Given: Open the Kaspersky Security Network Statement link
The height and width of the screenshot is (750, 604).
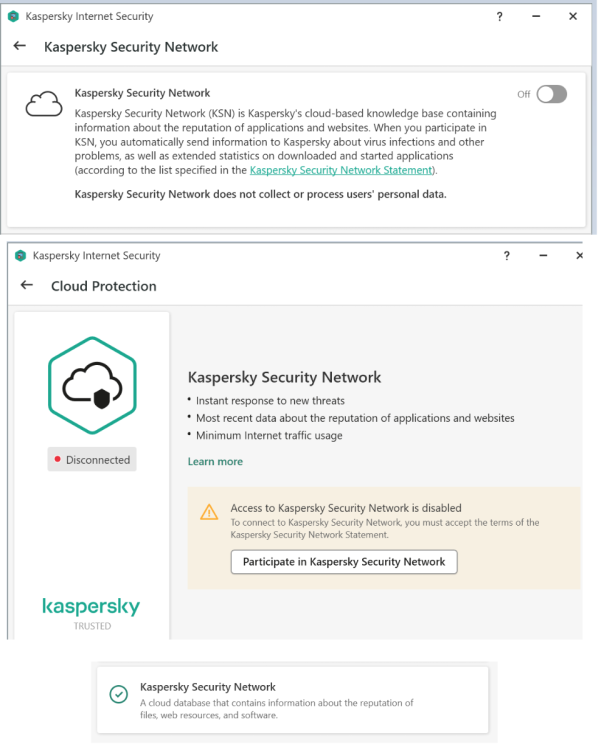Looking at the screenshot, I should [x=340, y=170].
